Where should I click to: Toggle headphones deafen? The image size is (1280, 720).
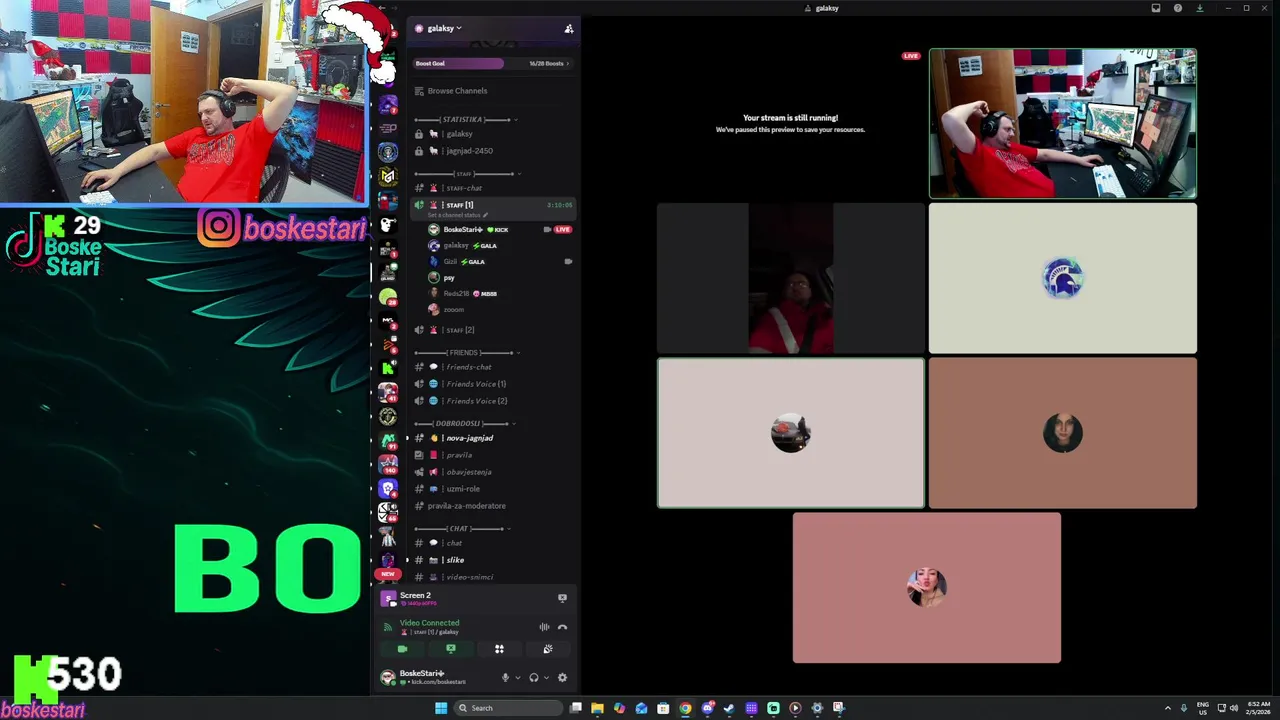coord(533,677)
